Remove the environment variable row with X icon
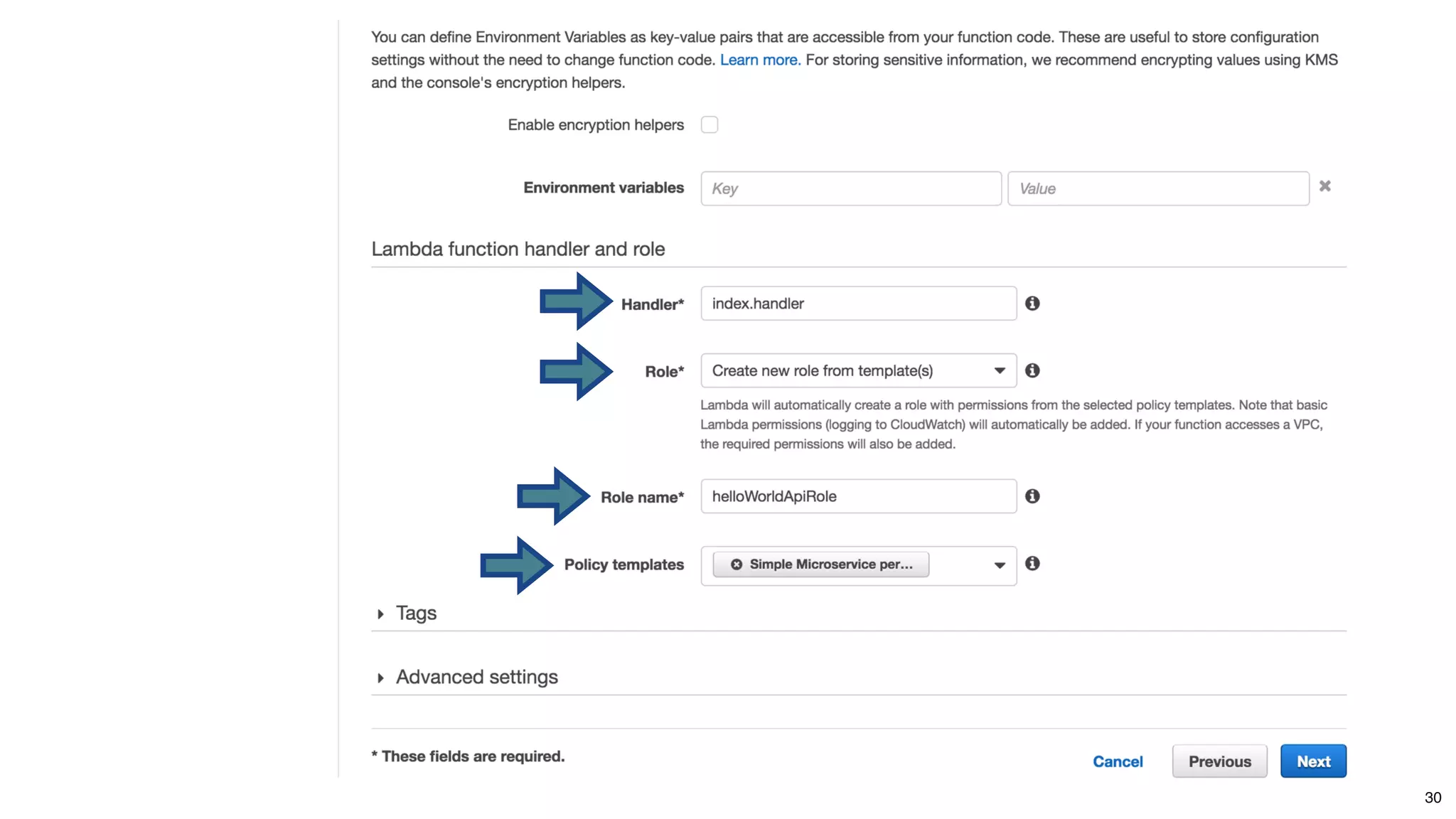Viewport: 1456px width, 819px height. pos(1324,186)
